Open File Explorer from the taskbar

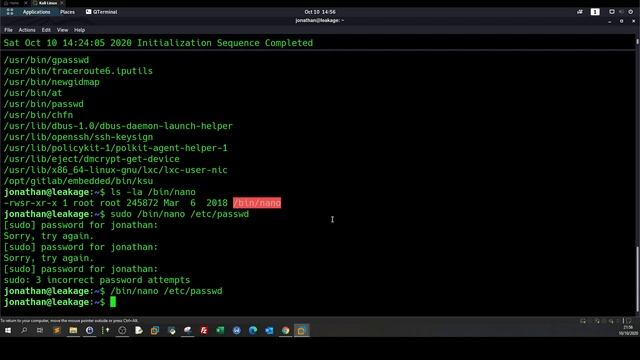pyautogui.click(x=73, y=331)
